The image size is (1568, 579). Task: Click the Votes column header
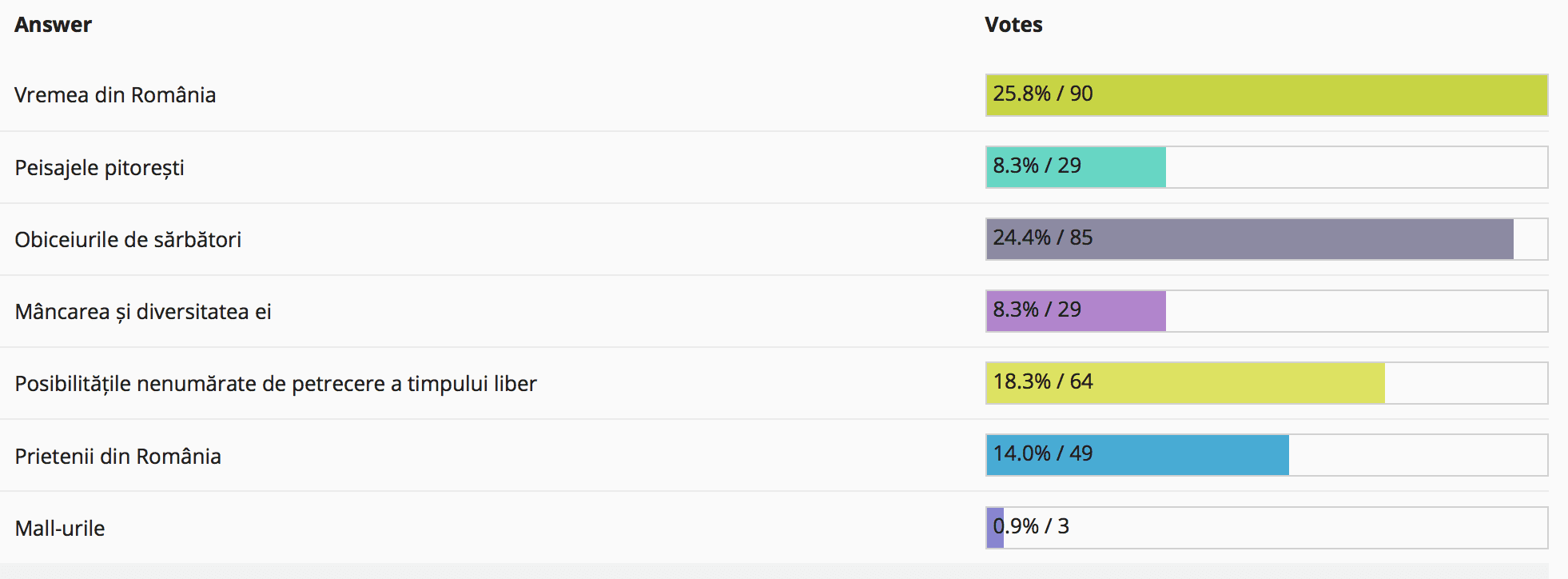(x=1013, y=25)
